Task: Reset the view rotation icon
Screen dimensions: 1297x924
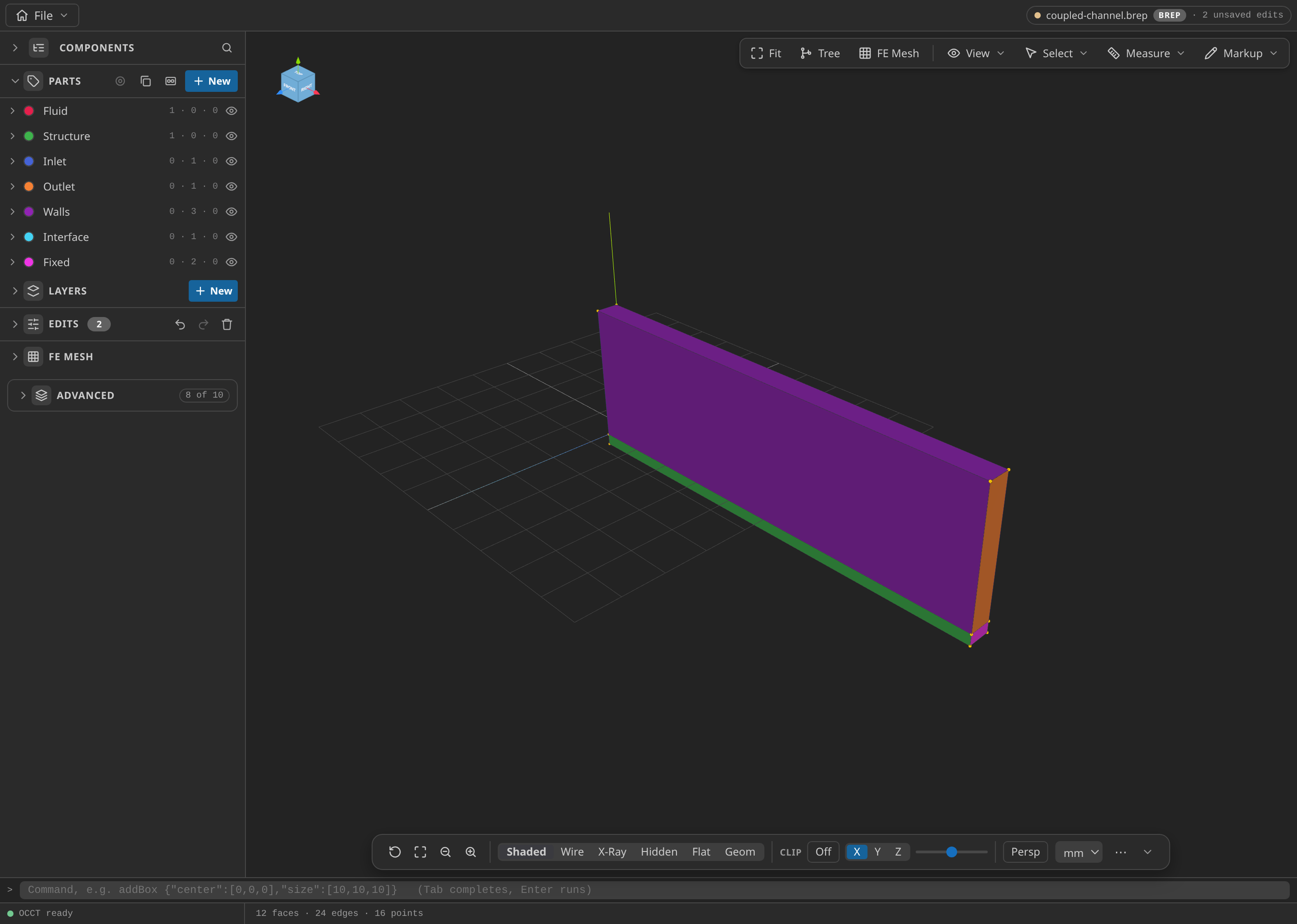Action: click(x=395, y=852)
